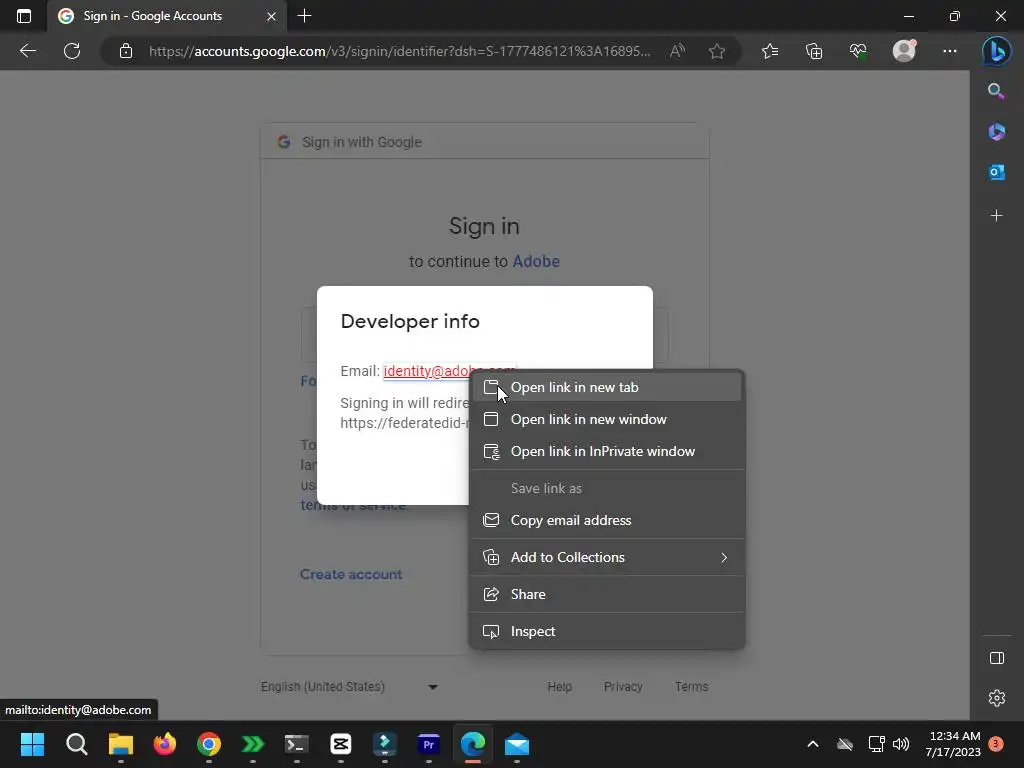1024x768 pixels.
Task: Click the 'Developer info' dialog heading
Action: (410, 321)
